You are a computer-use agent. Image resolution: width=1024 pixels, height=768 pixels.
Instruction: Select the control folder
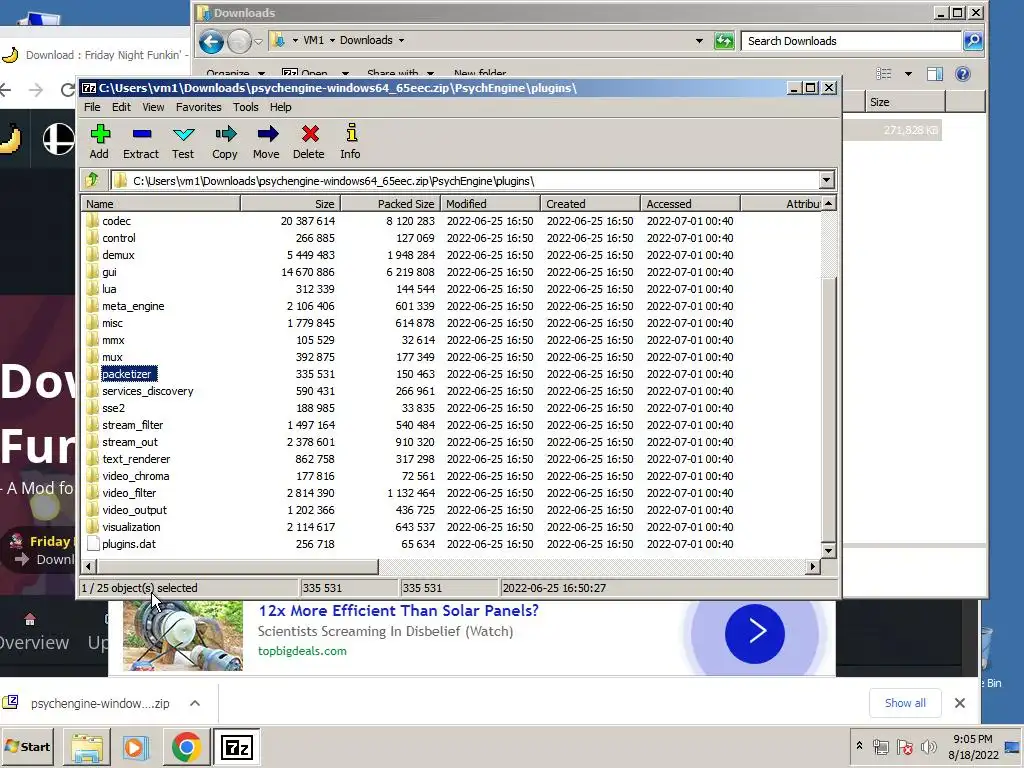click(119, 238)
